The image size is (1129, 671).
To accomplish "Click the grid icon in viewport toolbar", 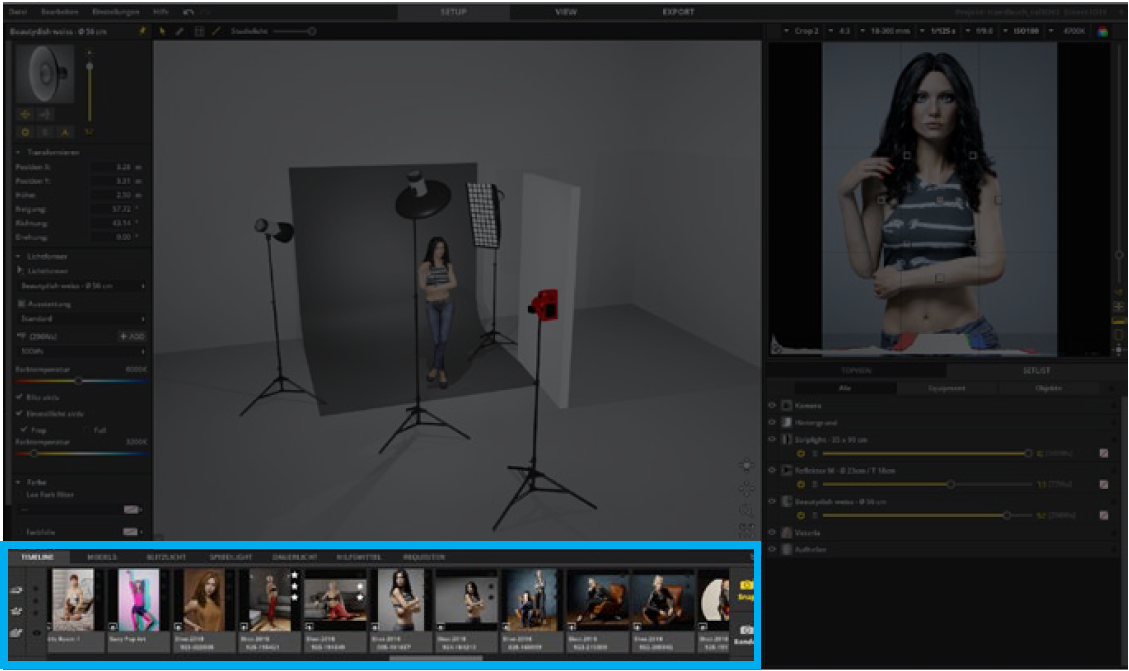I will click(198, 32).
